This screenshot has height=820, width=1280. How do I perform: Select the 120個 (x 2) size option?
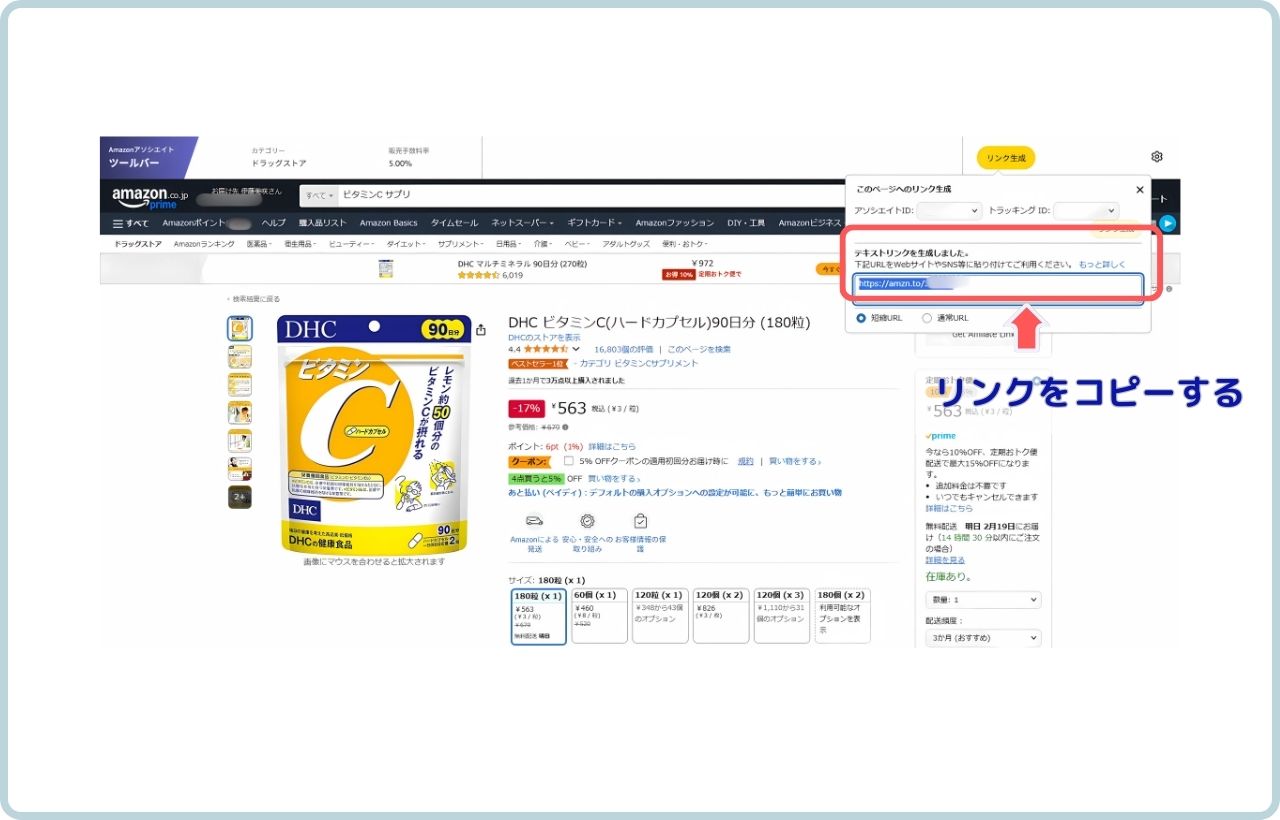(x=720, y=616)
